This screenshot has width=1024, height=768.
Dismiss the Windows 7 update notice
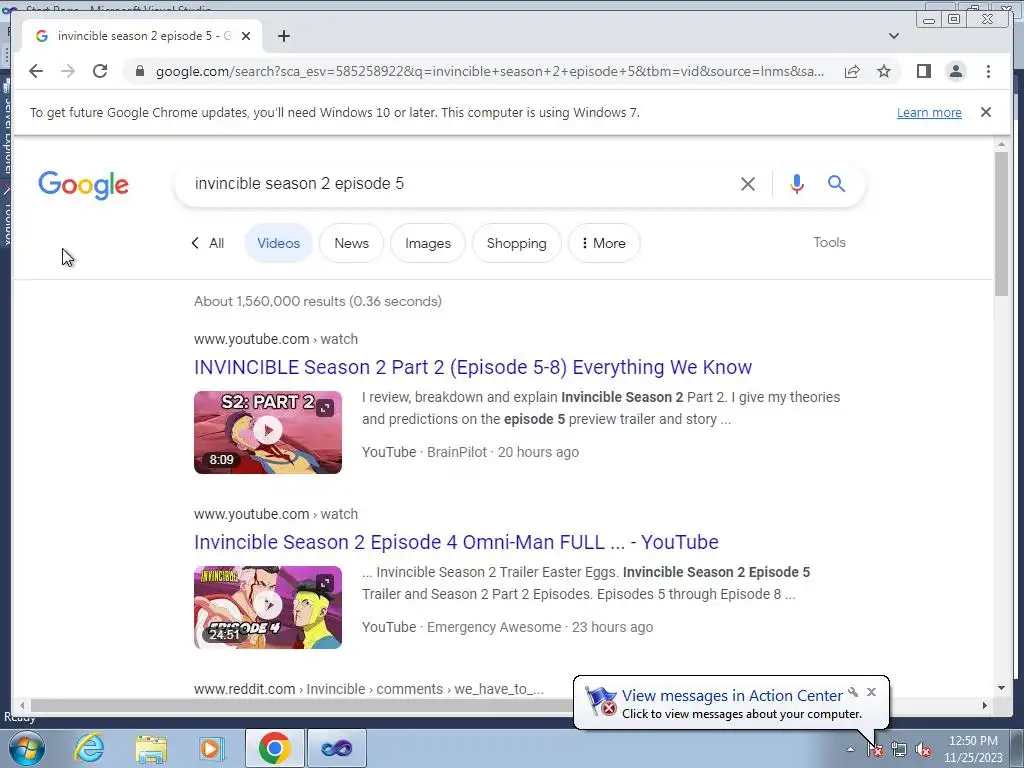(x=985, y=112)
